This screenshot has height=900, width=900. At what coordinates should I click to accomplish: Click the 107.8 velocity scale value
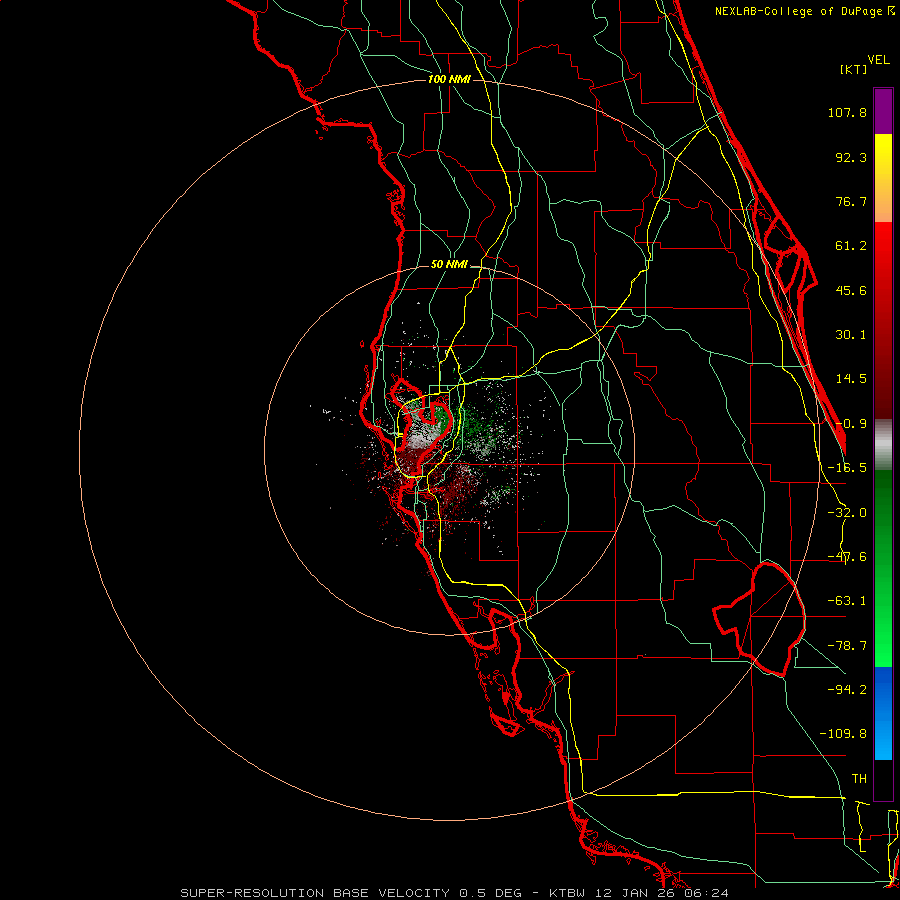click(847, 112)
